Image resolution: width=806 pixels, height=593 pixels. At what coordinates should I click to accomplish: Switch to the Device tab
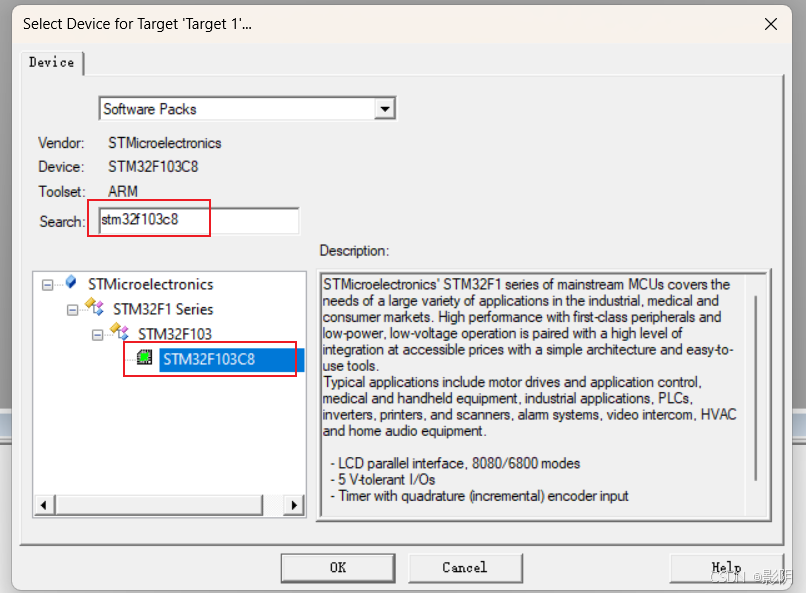click(51, 63)
